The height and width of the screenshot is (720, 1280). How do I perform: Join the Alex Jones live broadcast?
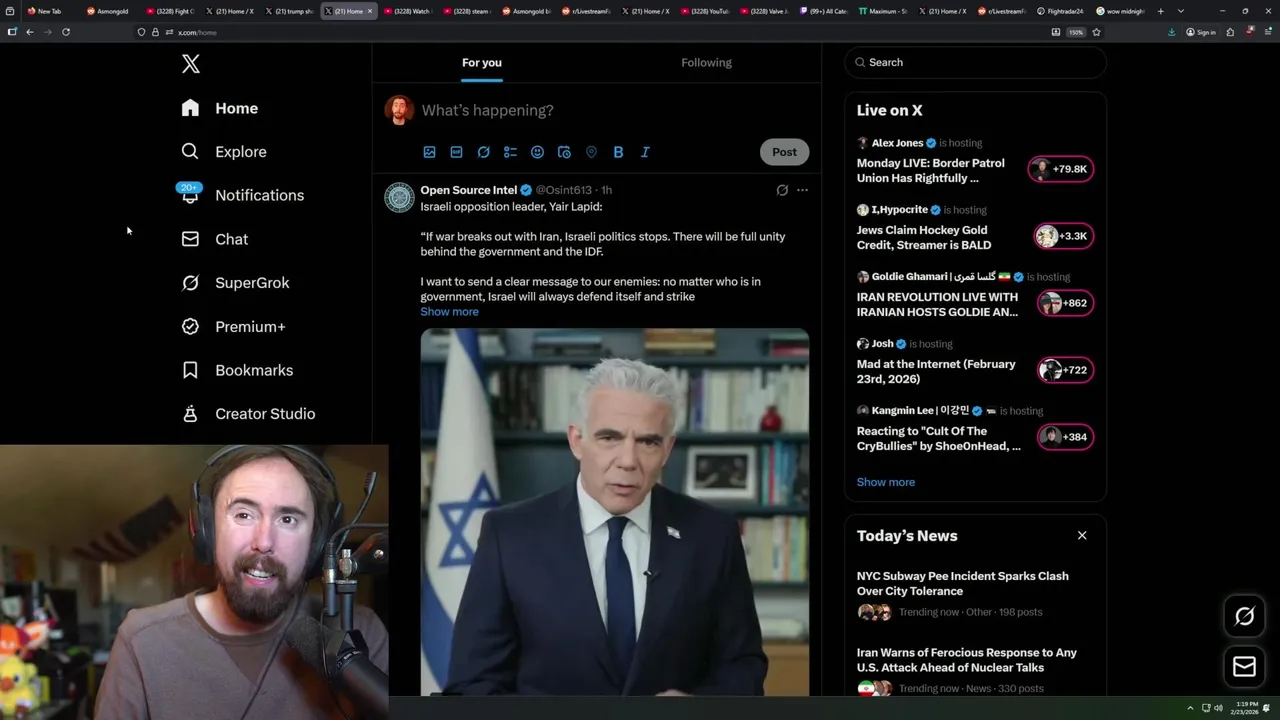[931, 170]
